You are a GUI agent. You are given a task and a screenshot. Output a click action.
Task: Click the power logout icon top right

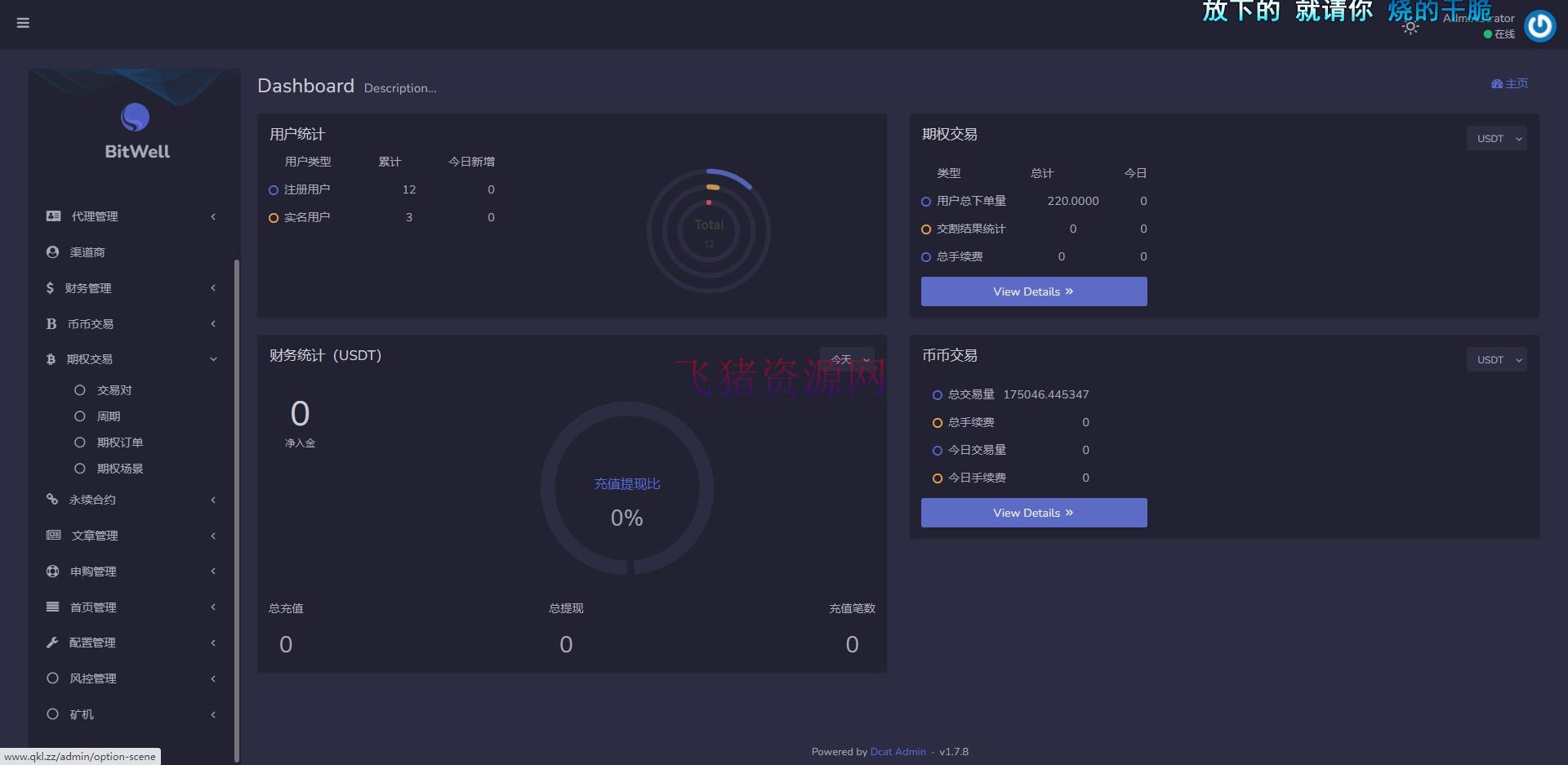[x=1540, y=25]
